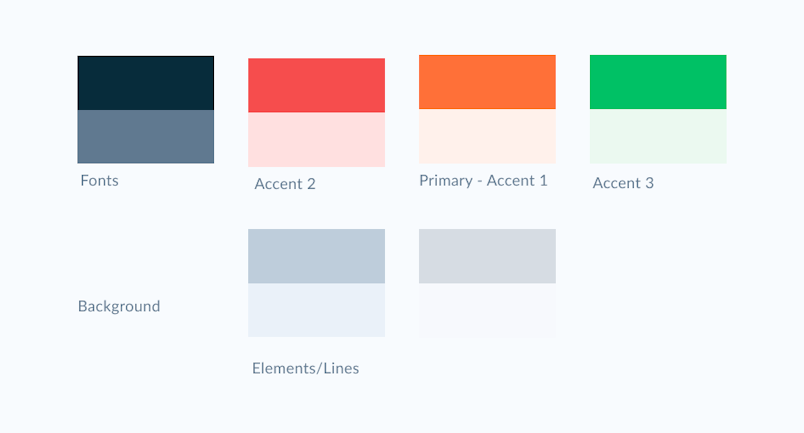Click the word "Elements" in the bottom label
This screenshot has height=433, width=804.
coord(283,368)
